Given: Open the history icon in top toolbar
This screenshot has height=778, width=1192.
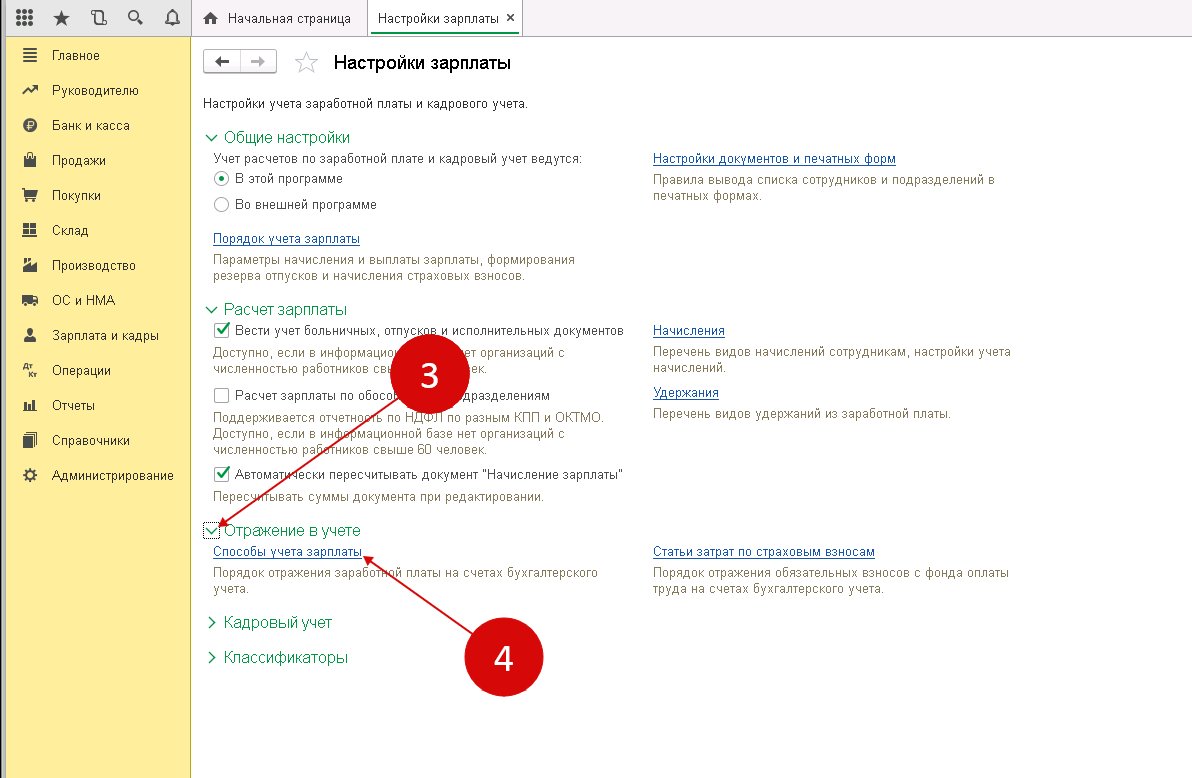Looking at the screenshot, I should coord(98,18).
